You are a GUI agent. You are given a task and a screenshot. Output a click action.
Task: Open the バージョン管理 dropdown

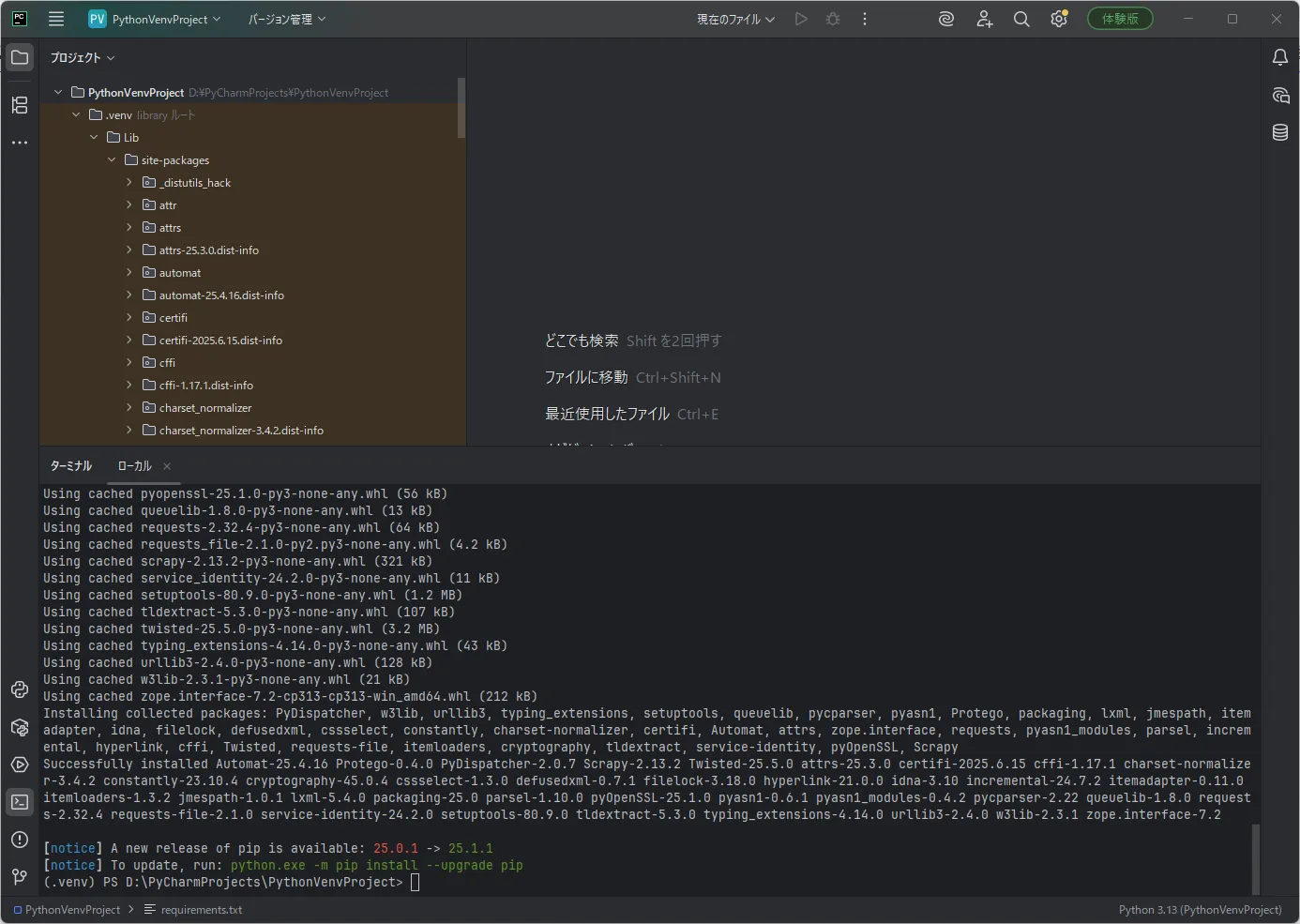pyautogui.click(x=286, y=19)
